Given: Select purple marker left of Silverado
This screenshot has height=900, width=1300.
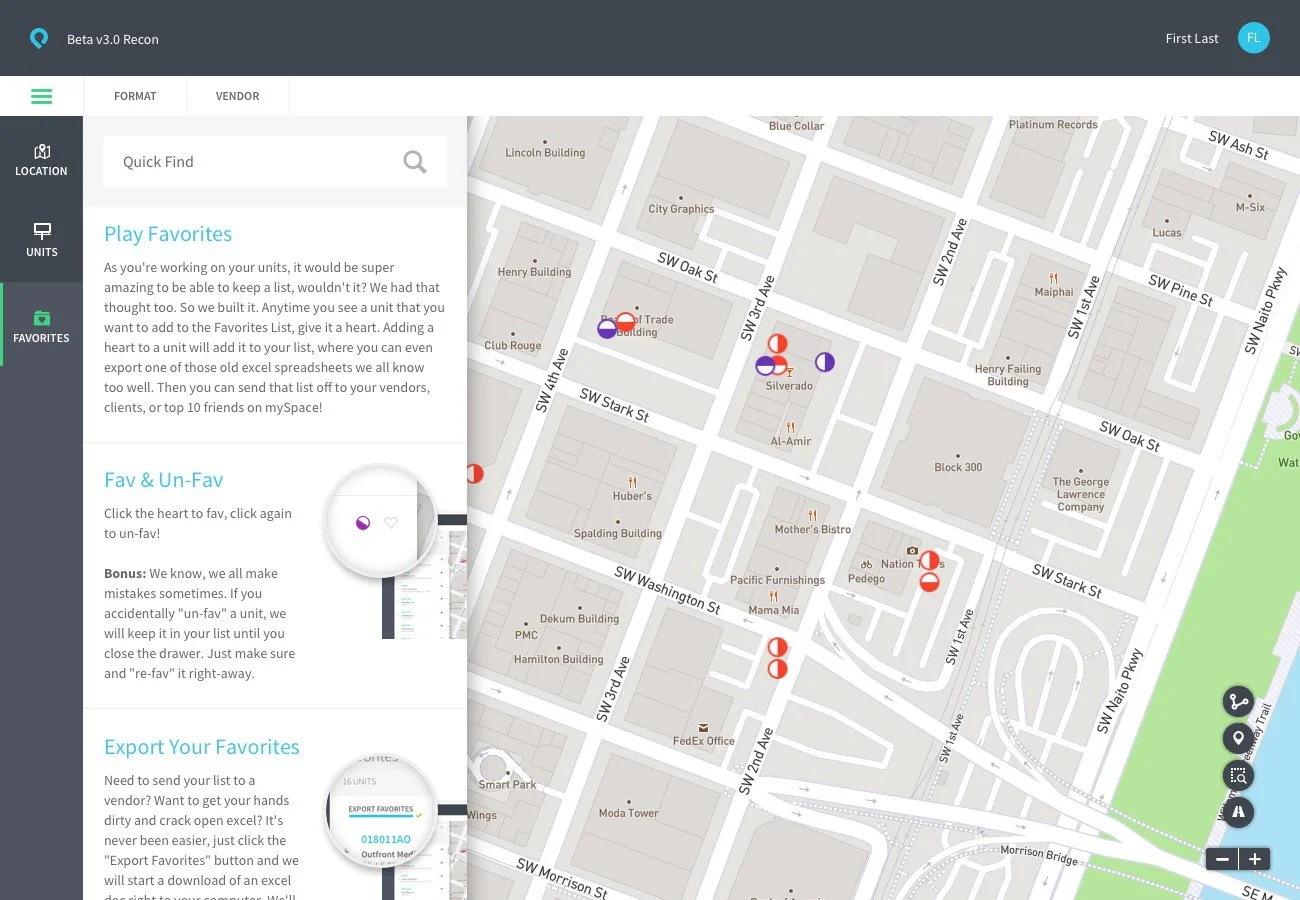Looking at the screenshot, I should click(765, 366).
